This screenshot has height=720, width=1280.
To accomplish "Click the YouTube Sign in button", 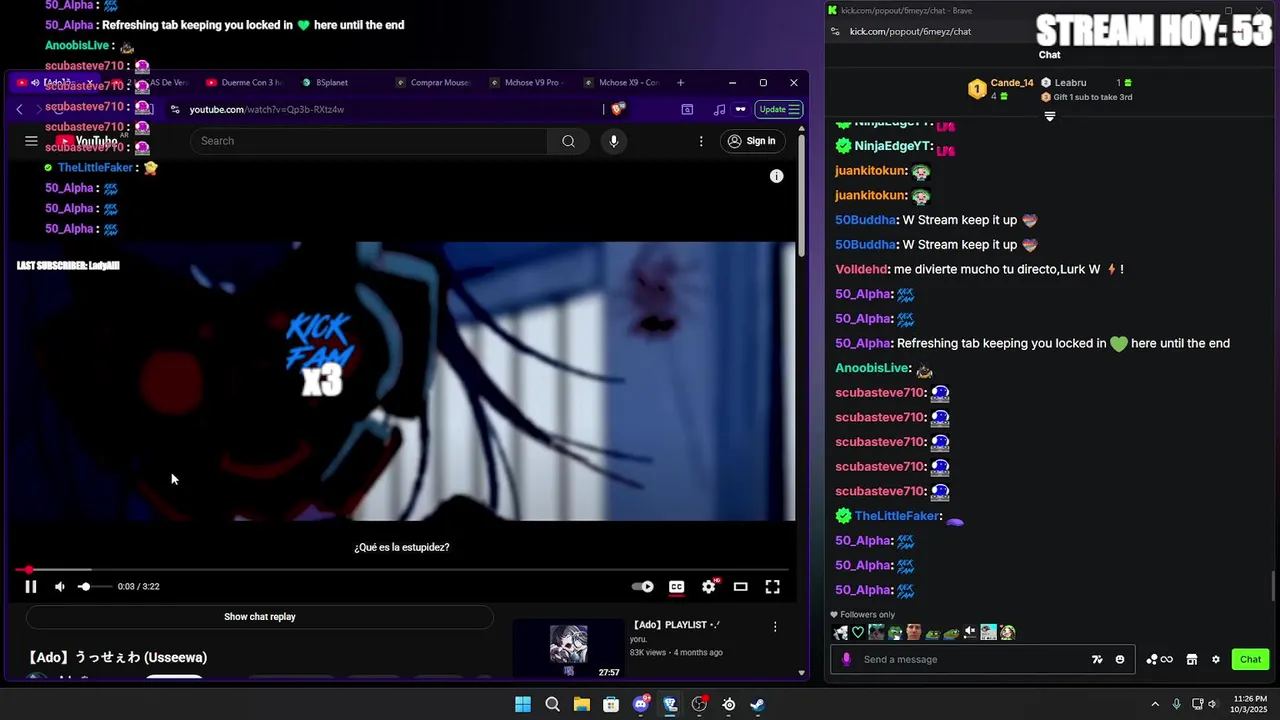I will pos(751,141).
